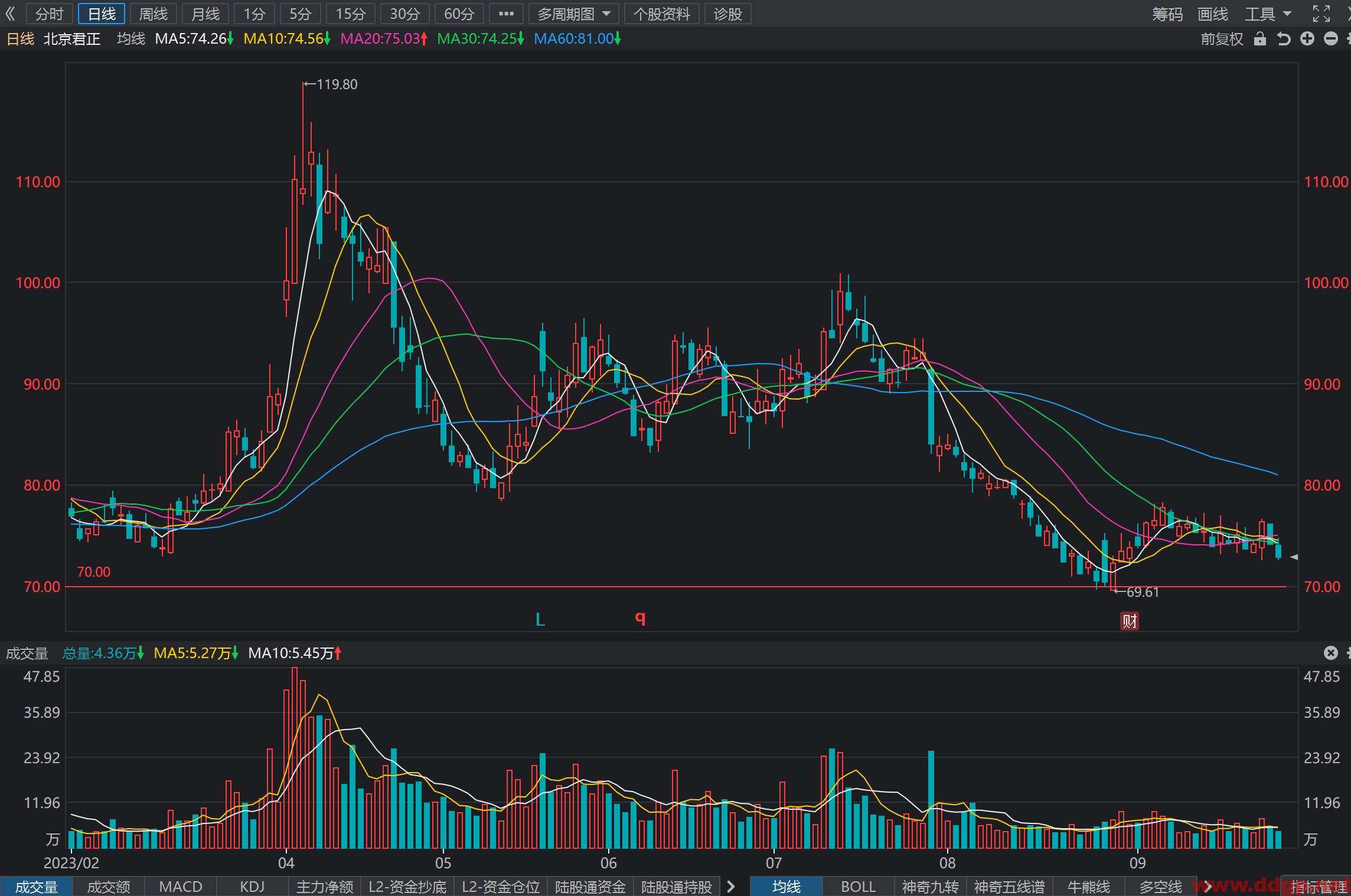Click the volume MA10:5.45万 legend
Viewport: 1351px width, 896px height.
click(295, 653)
